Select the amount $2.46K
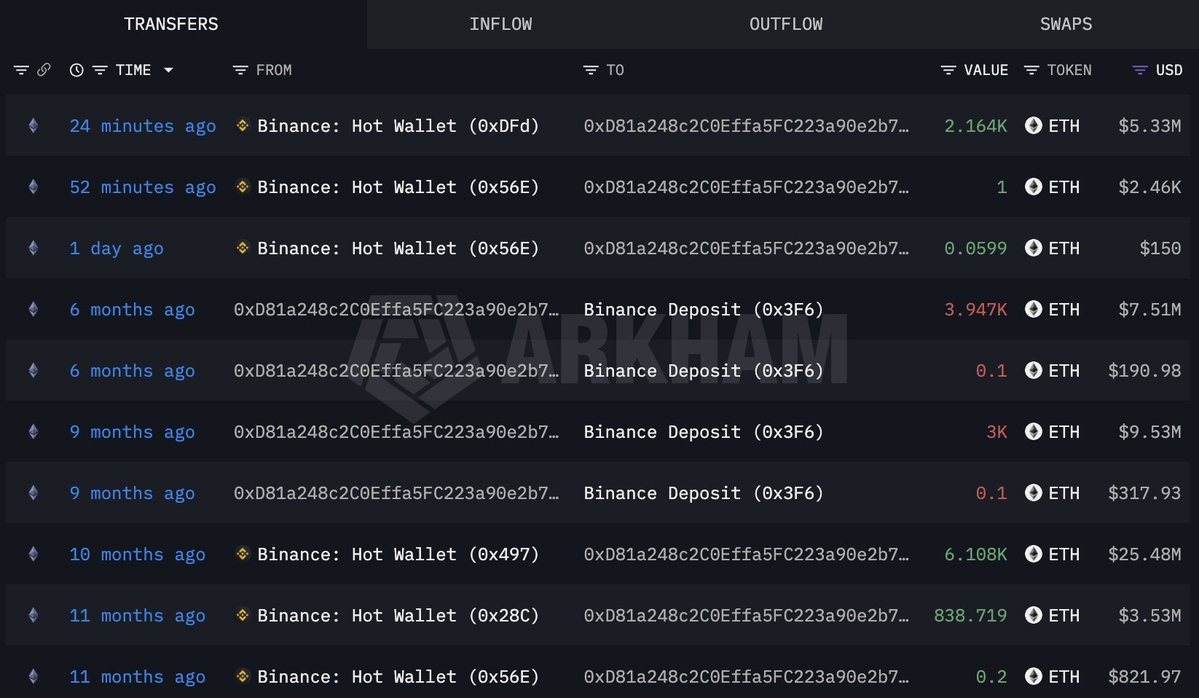The height and width of the screenshot is (698, 1199). (1149, 187)
